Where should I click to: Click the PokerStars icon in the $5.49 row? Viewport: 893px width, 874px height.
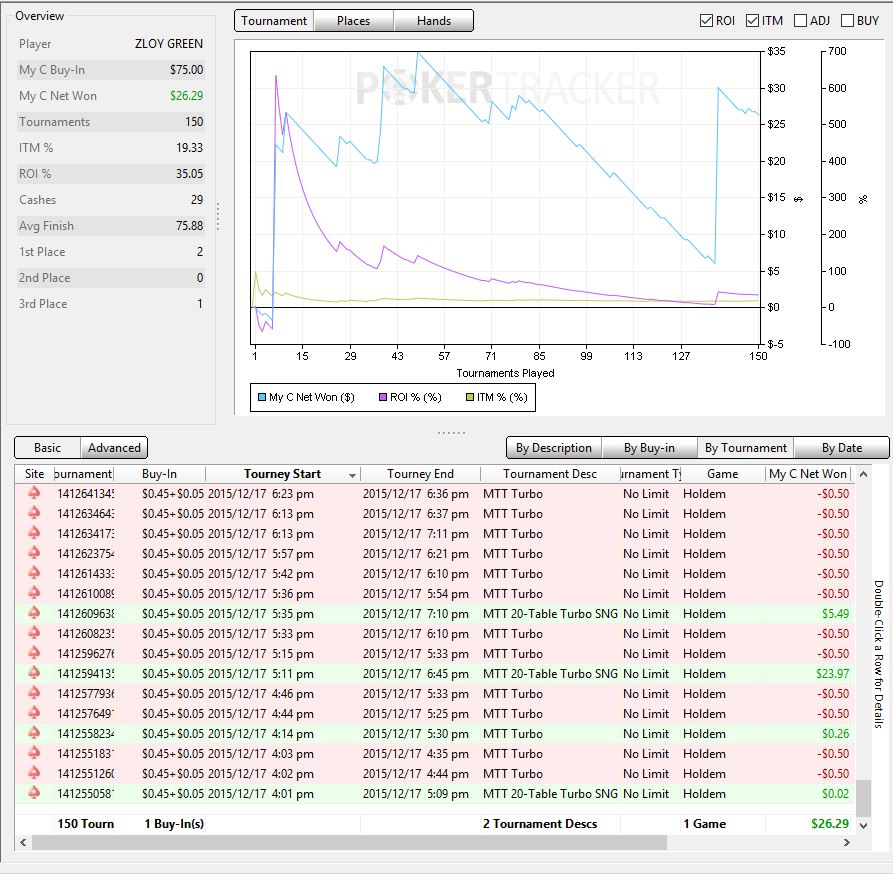pos(34,614)
